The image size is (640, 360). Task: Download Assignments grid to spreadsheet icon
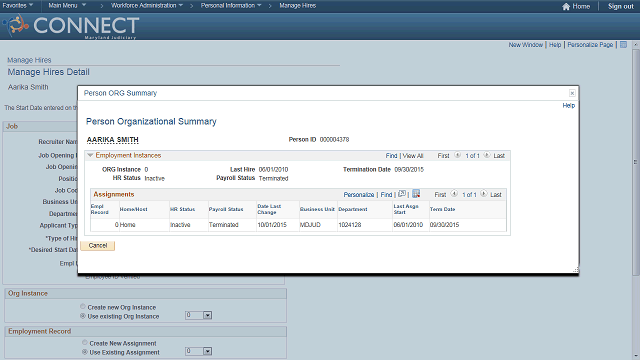point(416,194)
